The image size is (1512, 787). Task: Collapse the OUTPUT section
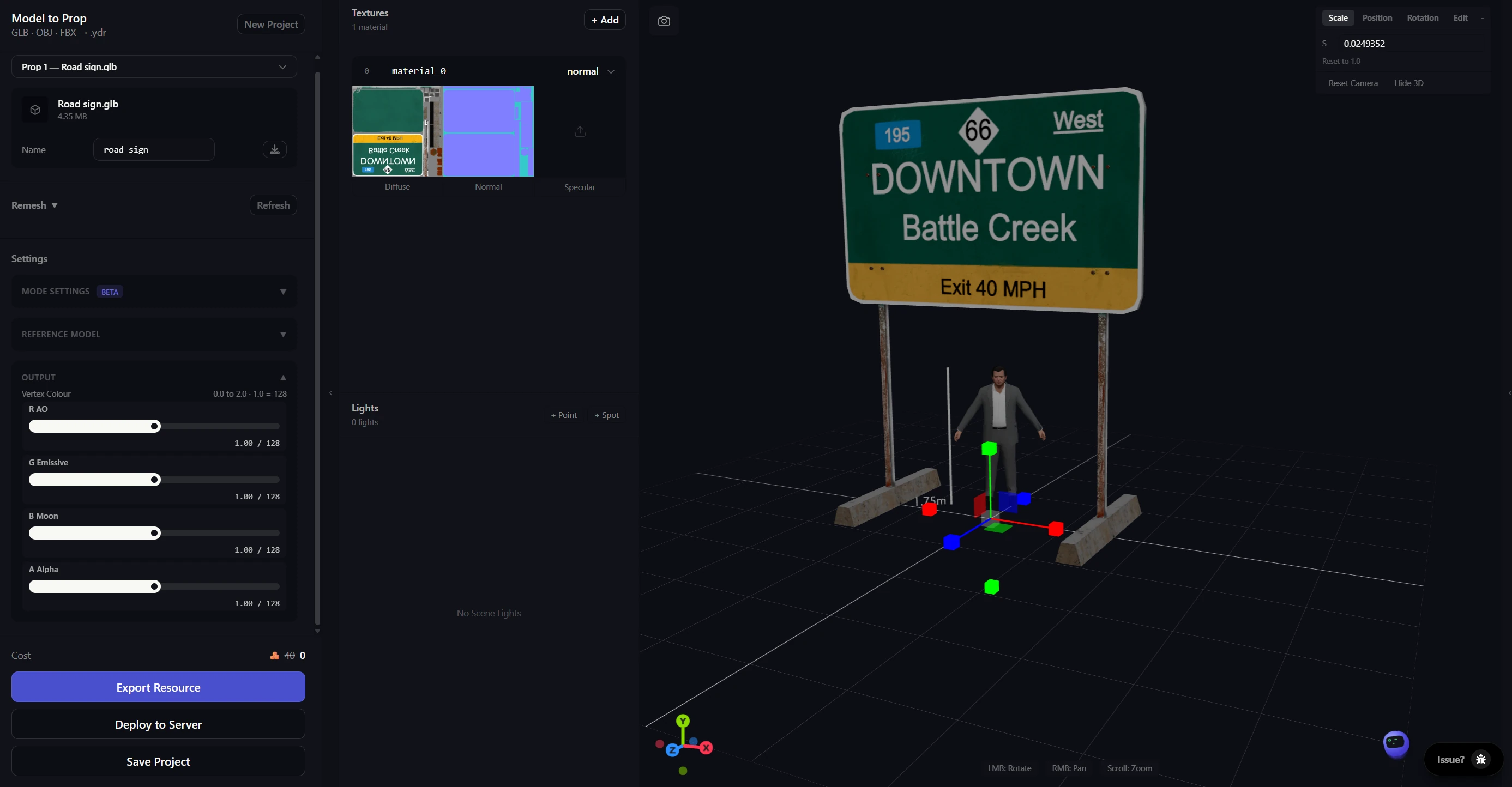point(154,377)
